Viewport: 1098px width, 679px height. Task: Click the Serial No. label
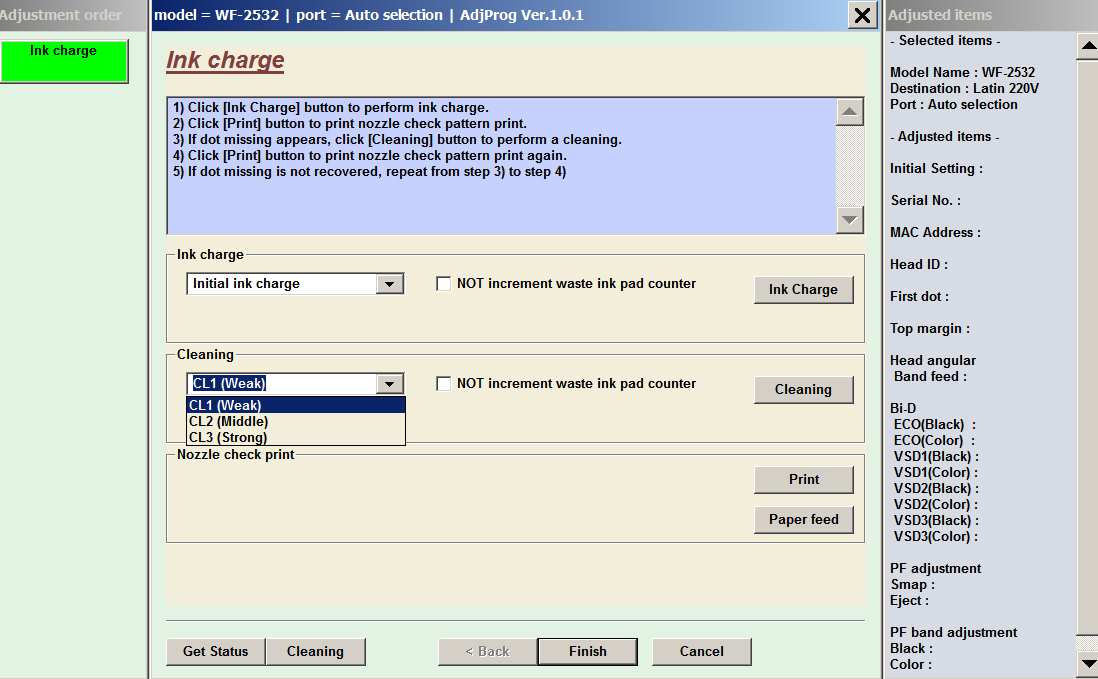click(x=926, y=200)
